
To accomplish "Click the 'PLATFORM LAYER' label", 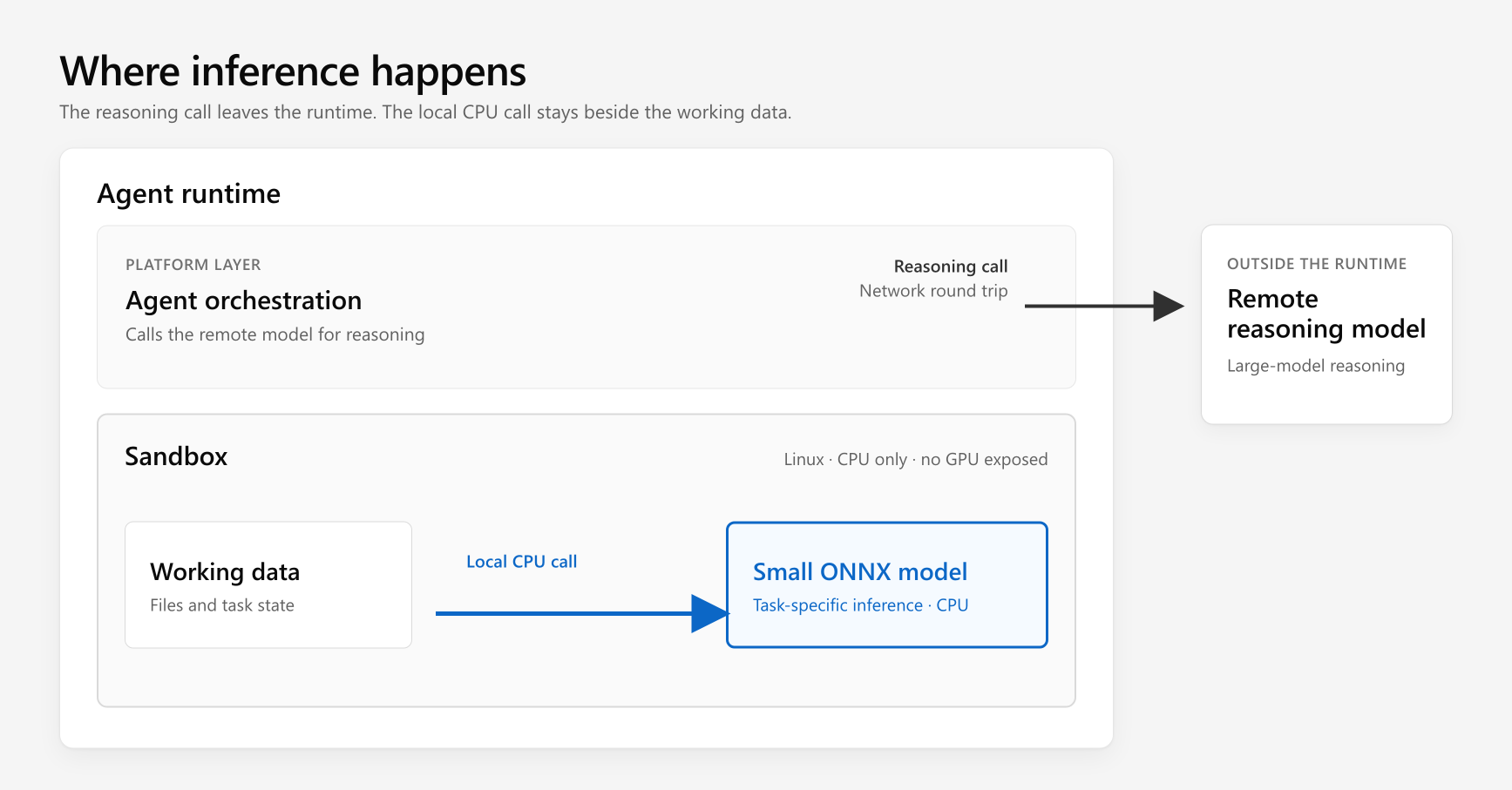I will pos(193,265).
